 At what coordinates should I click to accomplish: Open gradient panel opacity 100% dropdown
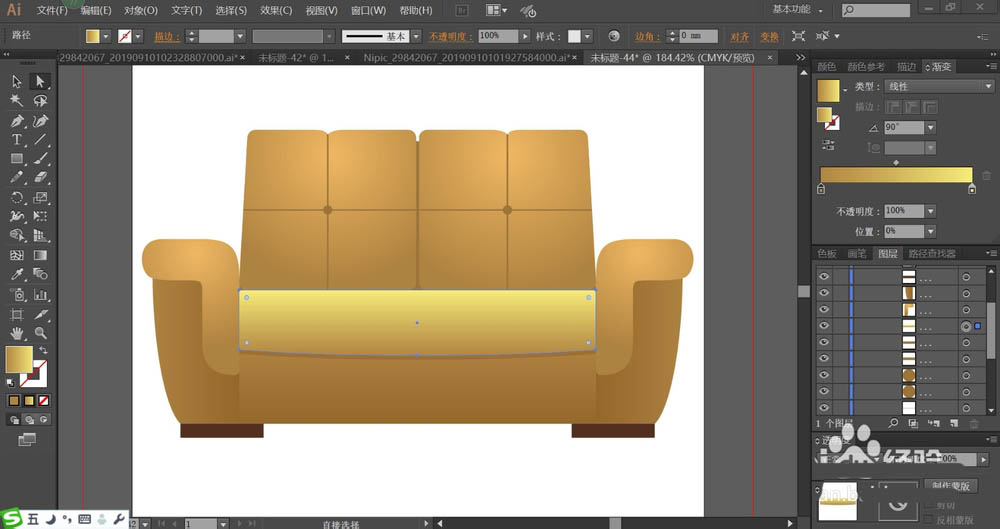coord(930,211)
